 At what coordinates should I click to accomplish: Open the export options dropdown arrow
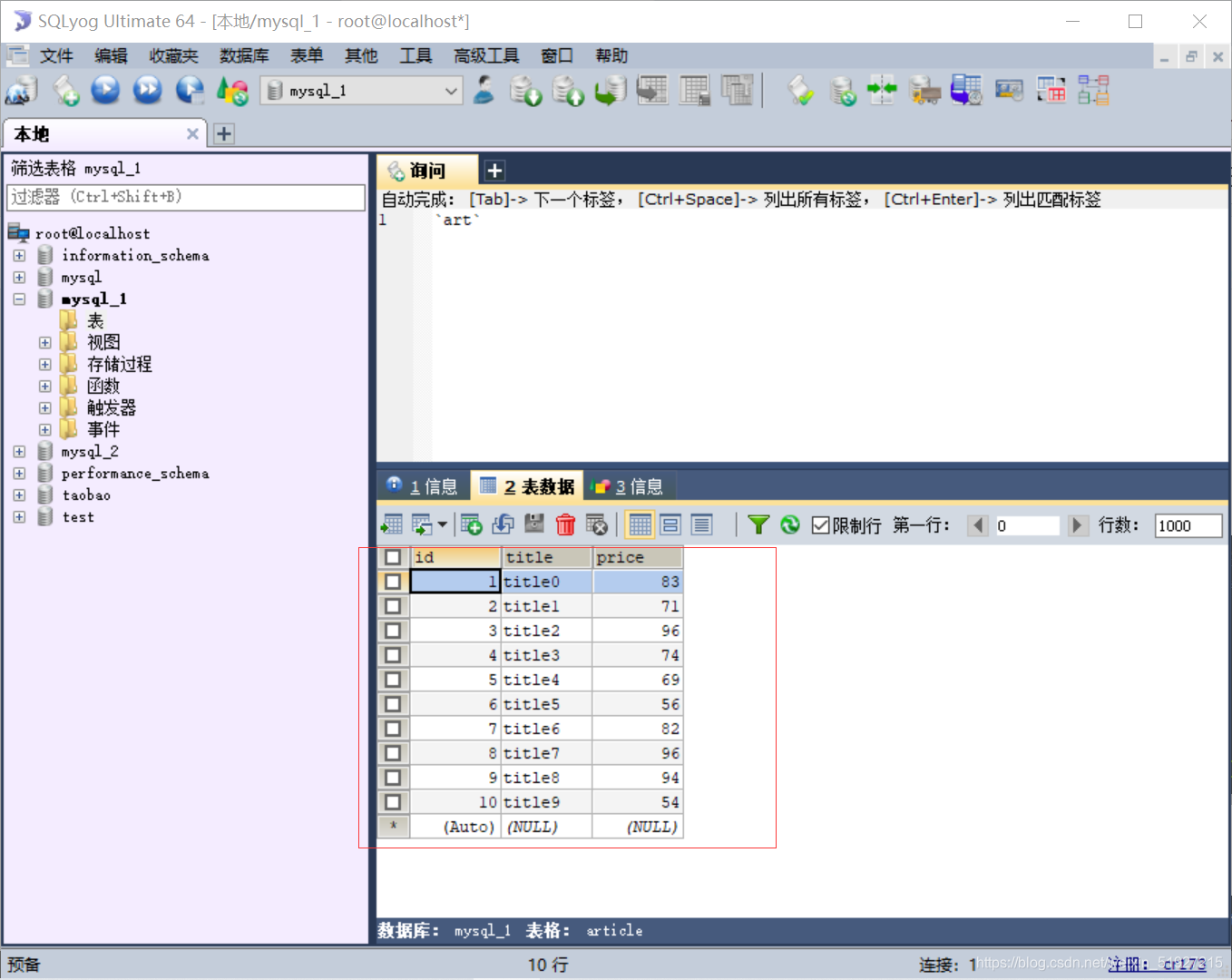click(x=442, y=524)
